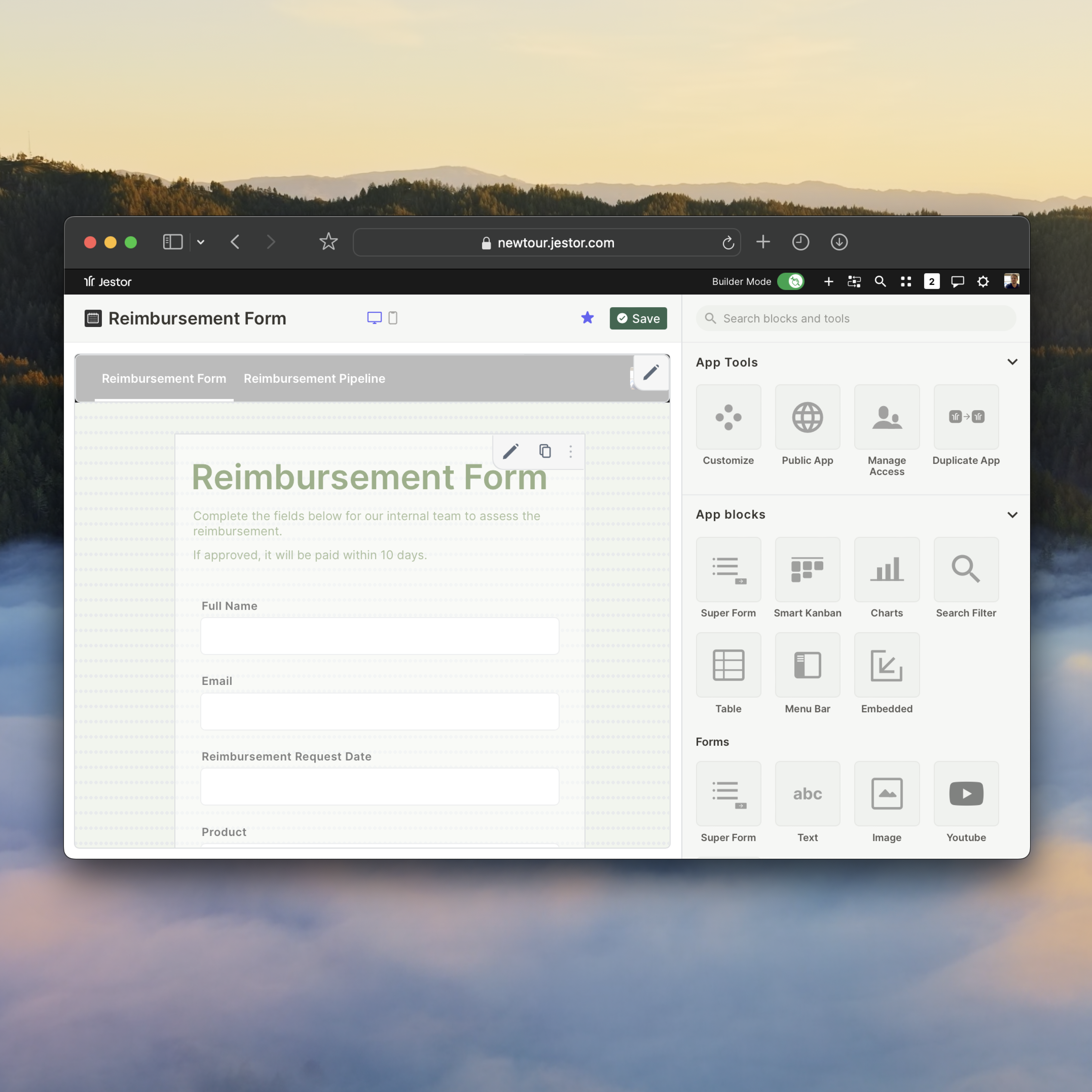The height and width of the screenshot is (1092, 1092).
Task: Add a Youtube block
Action: point(966,794)
